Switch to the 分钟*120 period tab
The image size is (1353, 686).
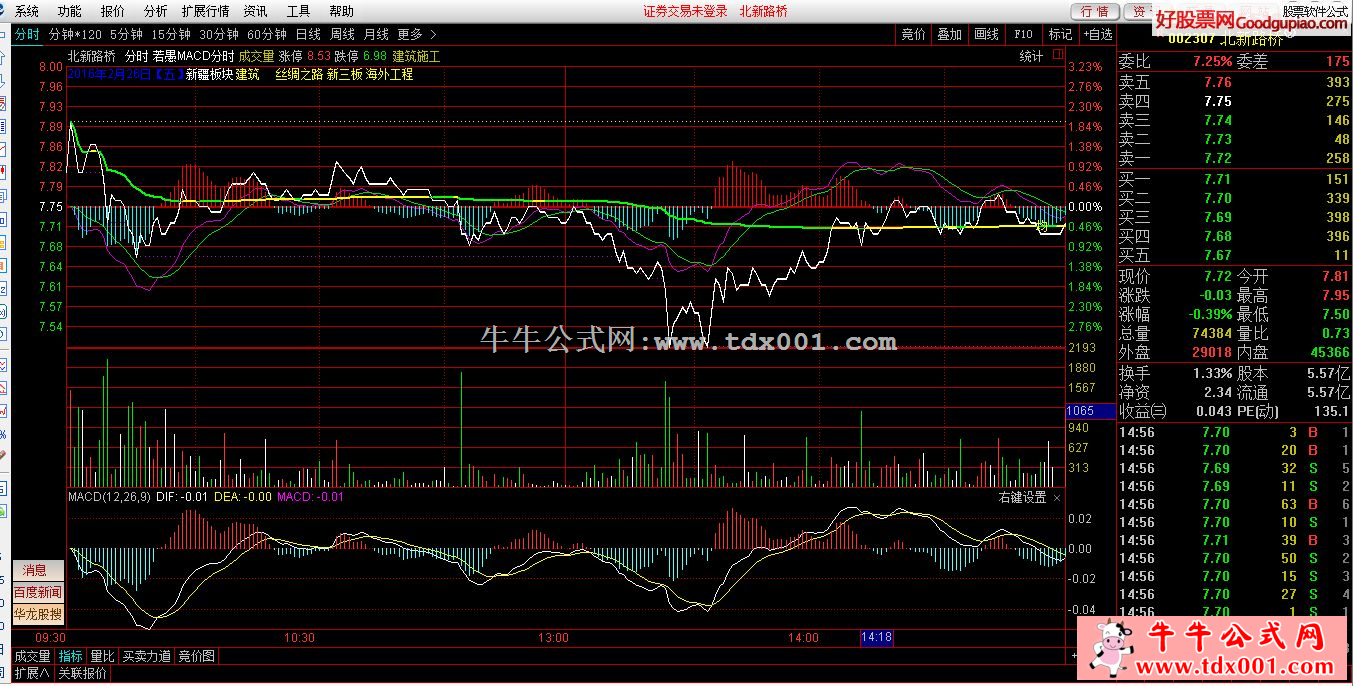pos(76,34)
